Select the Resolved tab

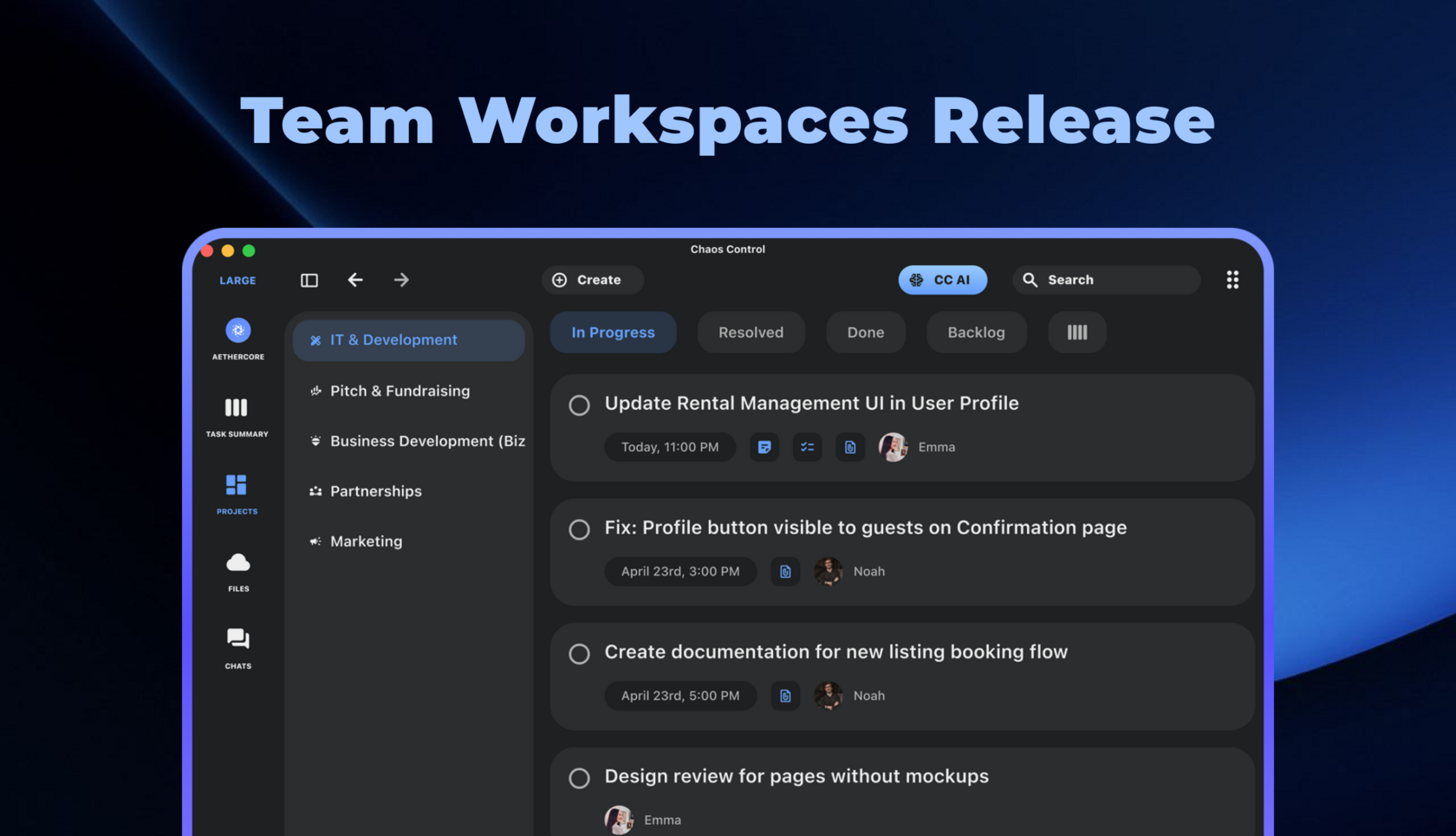[x=751, y=333]
